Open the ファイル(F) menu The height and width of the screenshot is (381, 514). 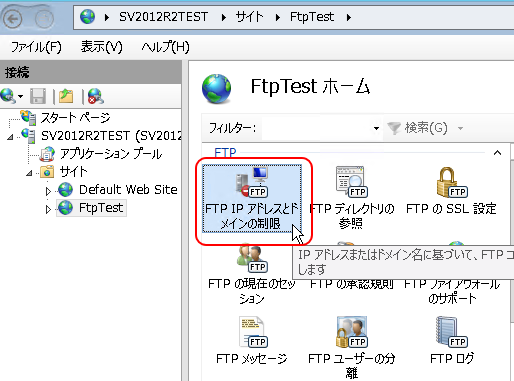pos(36,47)
